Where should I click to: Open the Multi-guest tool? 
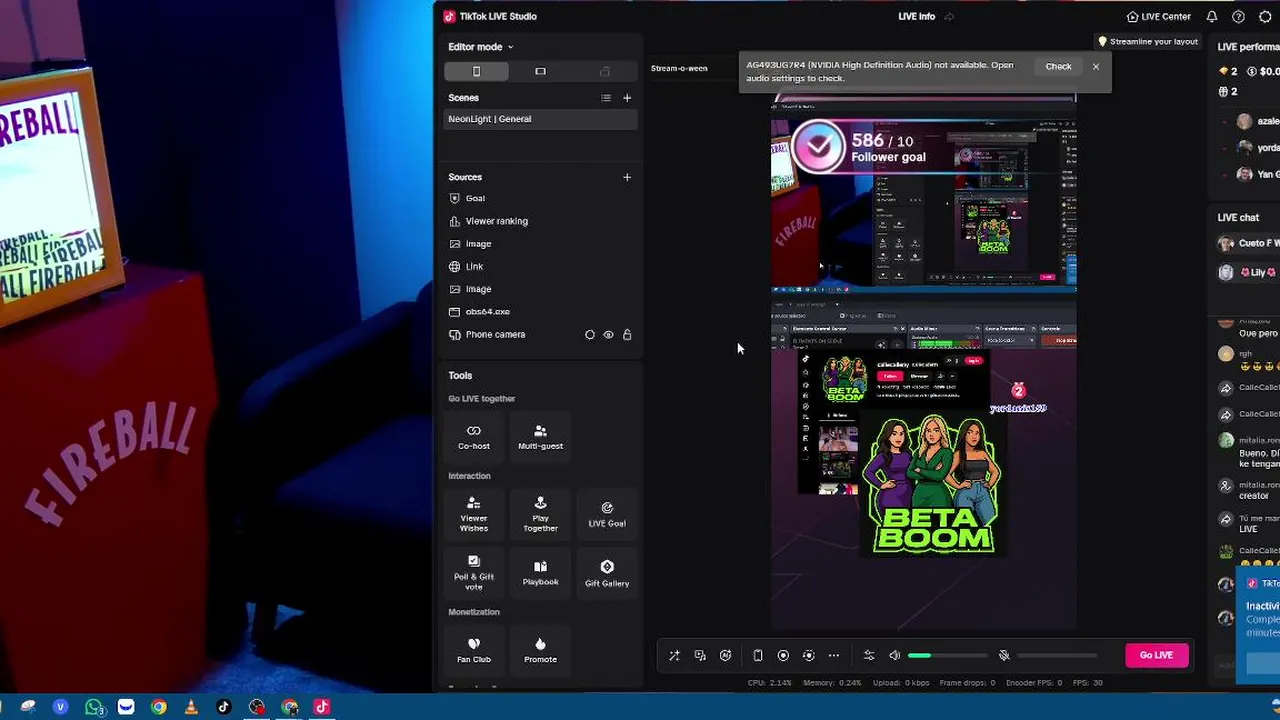[540, 436]
